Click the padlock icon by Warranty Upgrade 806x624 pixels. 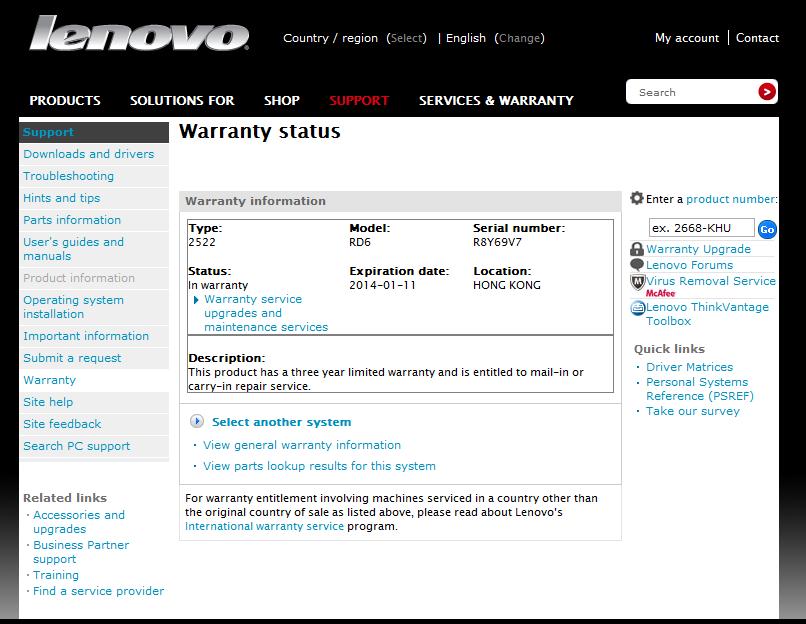pos(637,249)
